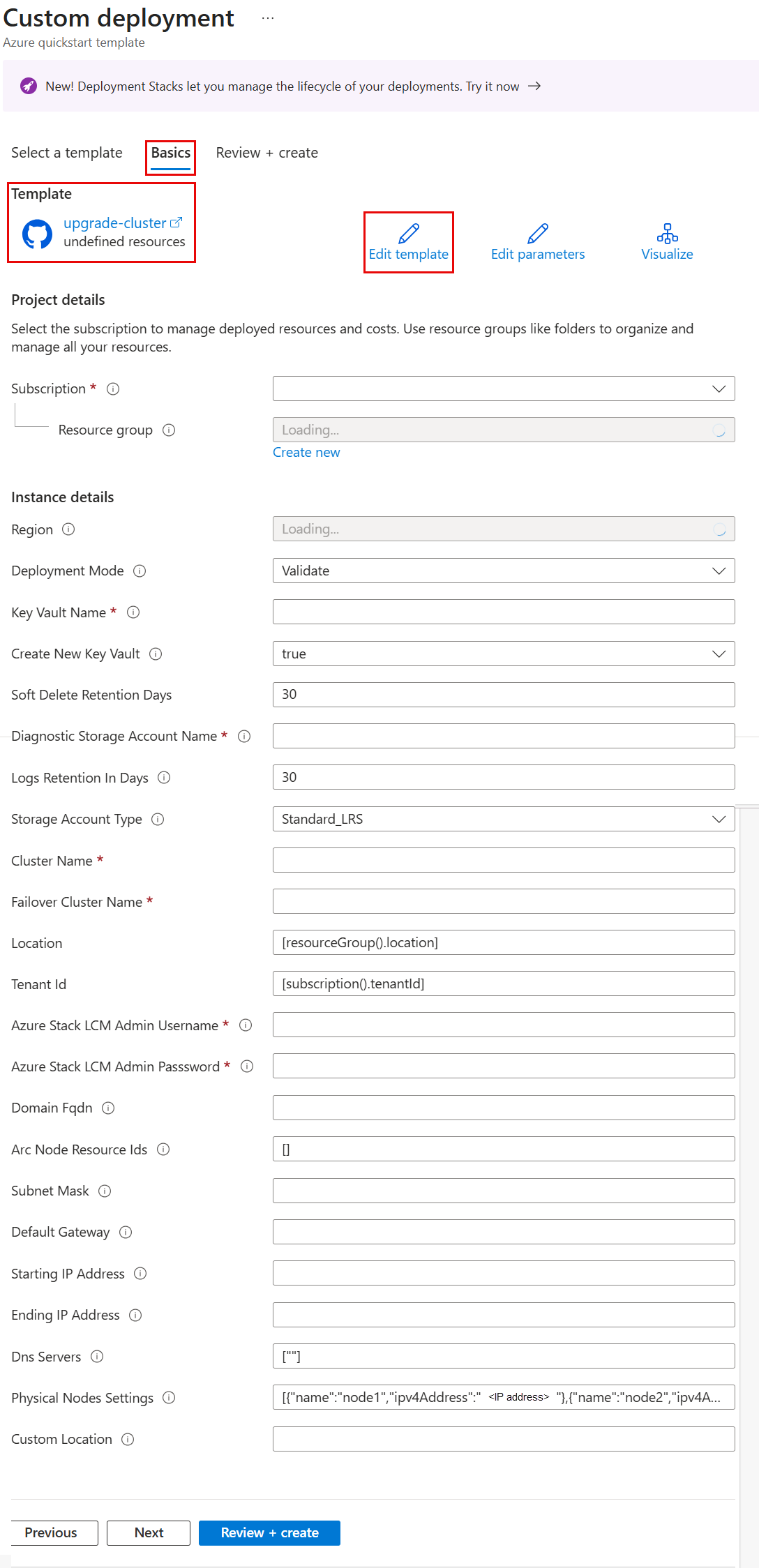Click the info icon beside Physical Nodes Settings
Viewport: 759px width, 1568px height.
coord(169,1398)
